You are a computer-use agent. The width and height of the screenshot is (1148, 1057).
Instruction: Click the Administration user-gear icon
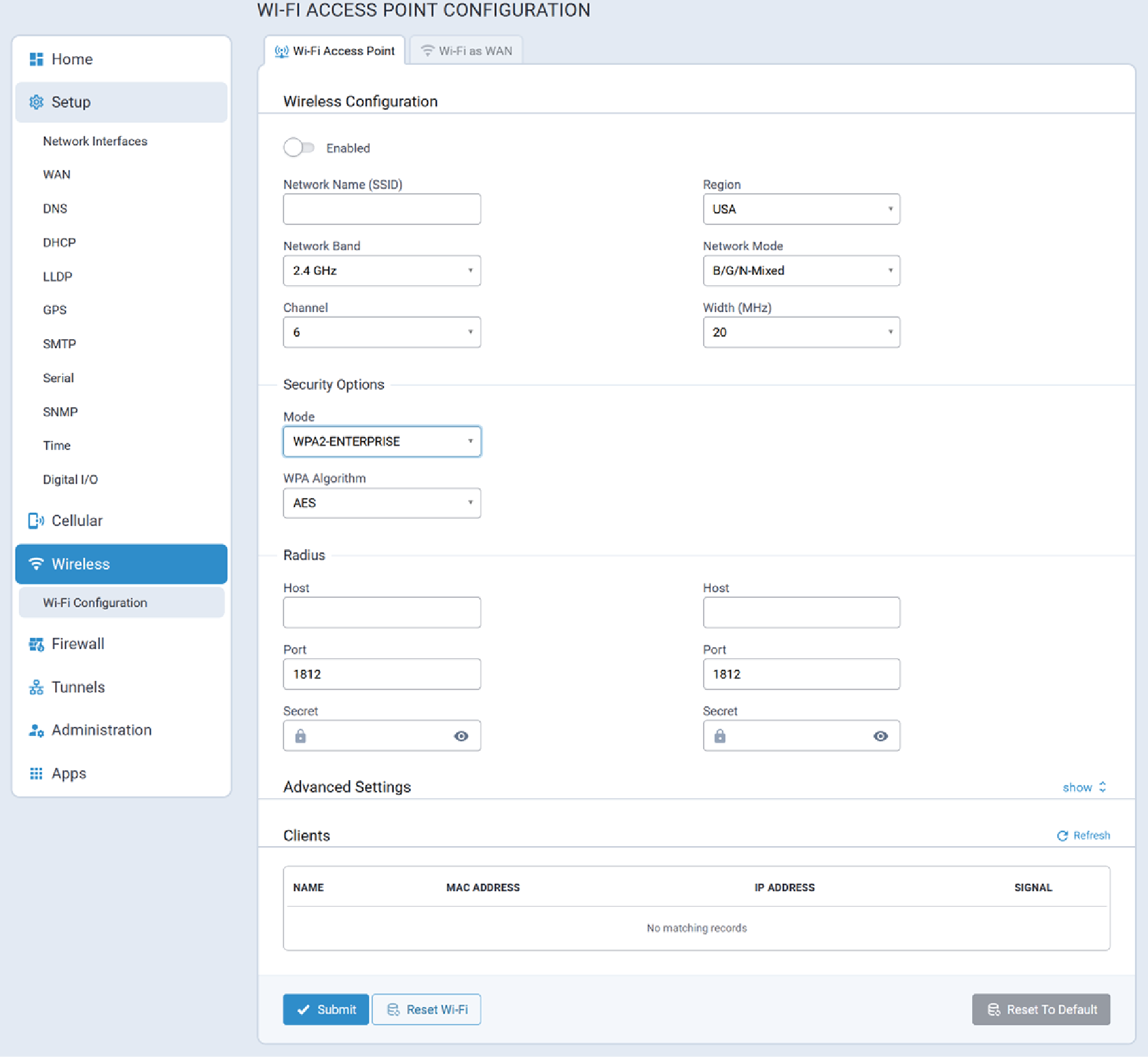pyautogui.click(x=36, y=730)
